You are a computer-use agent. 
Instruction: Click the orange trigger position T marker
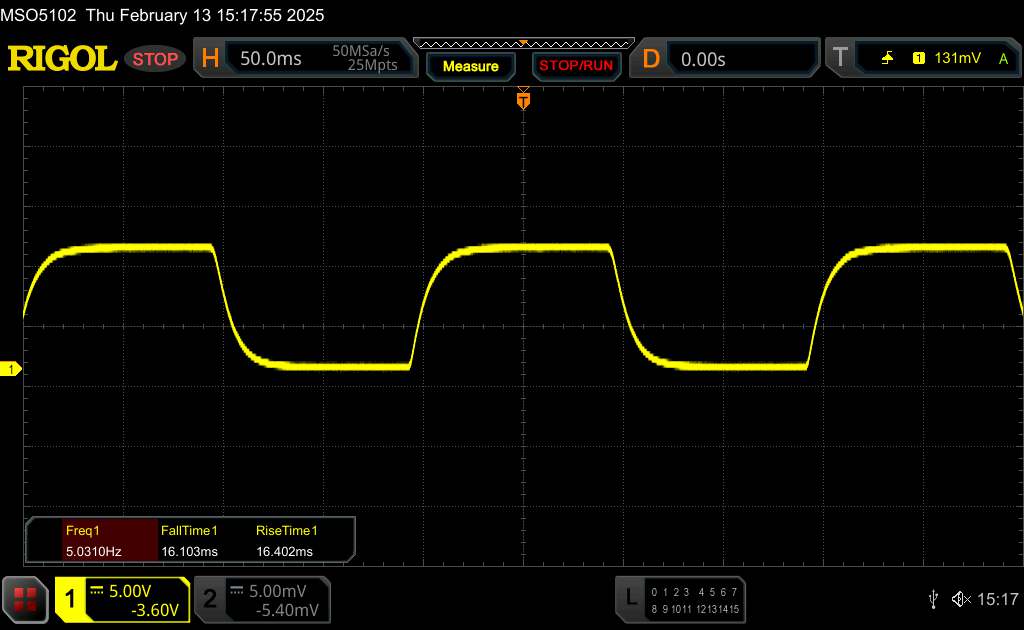pos(523,100)
